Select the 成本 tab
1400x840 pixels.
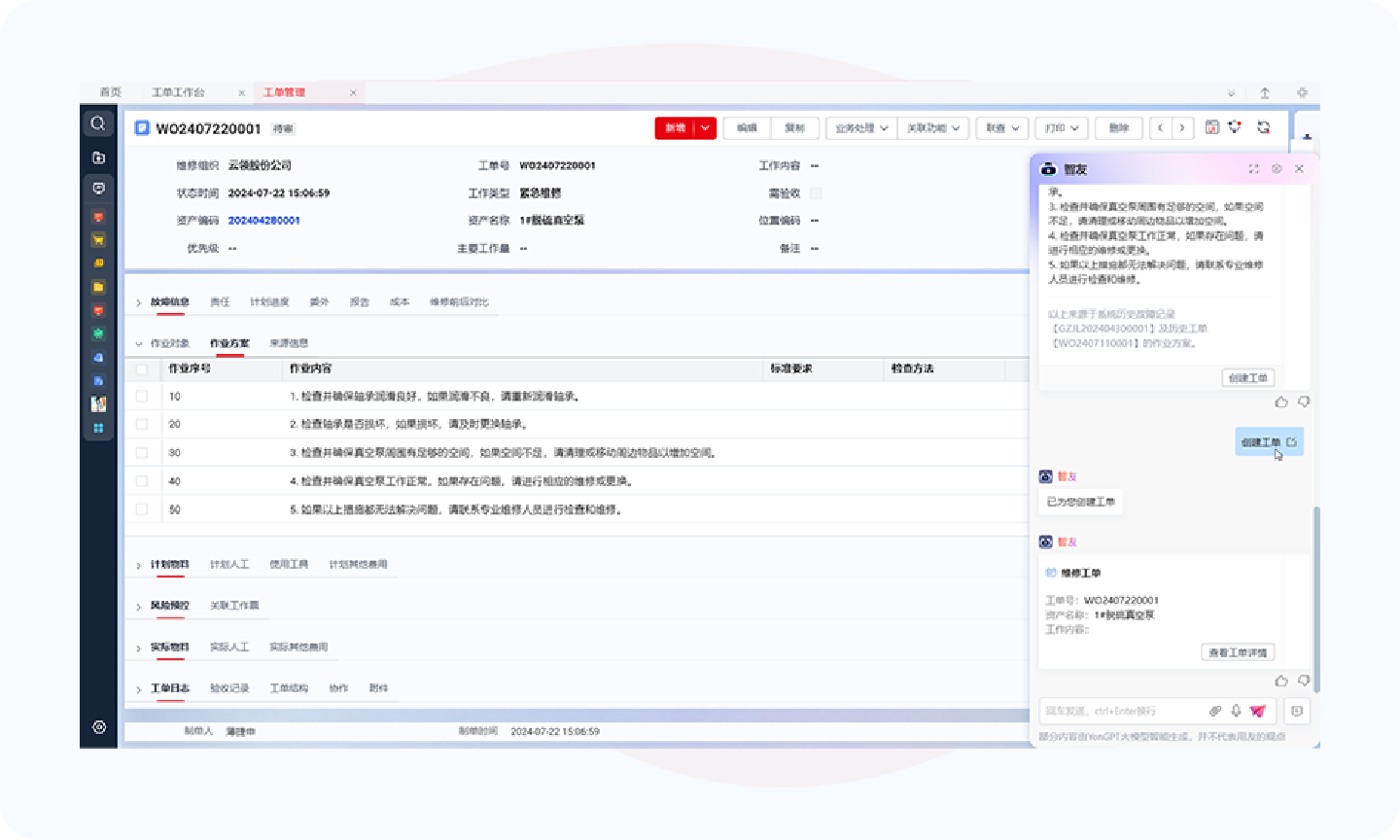(x=399, y=302)
